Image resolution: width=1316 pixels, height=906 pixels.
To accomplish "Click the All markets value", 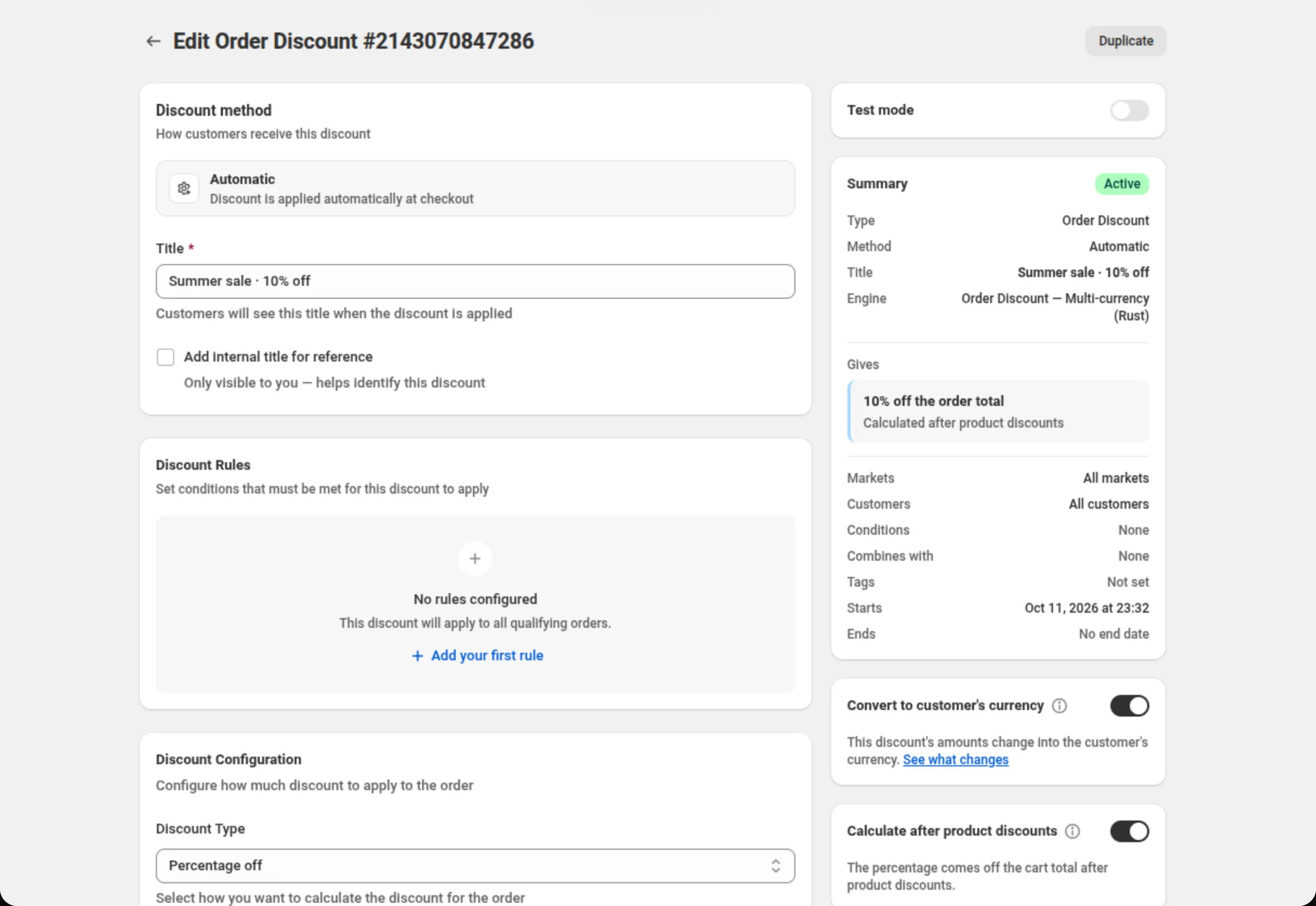I will (x=1116, y=478).
